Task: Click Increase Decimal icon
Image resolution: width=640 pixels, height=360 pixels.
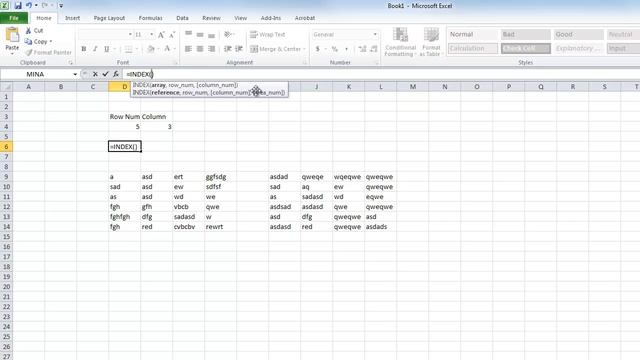Action: (362, 49)
